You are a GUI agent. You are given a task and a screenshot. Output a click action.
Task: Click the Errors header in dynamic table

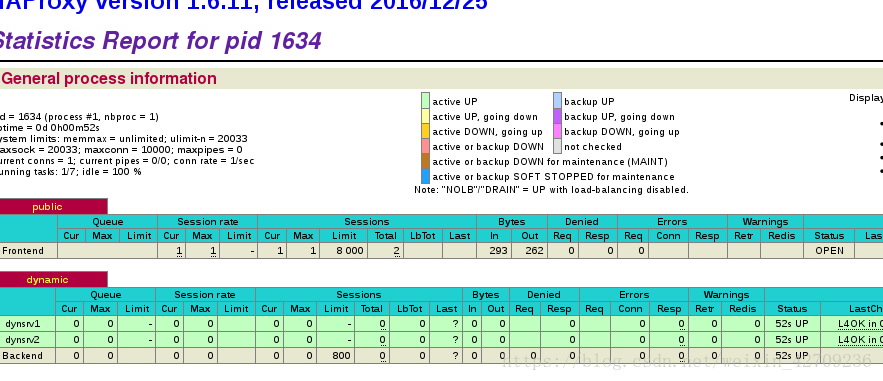(634, 295)
